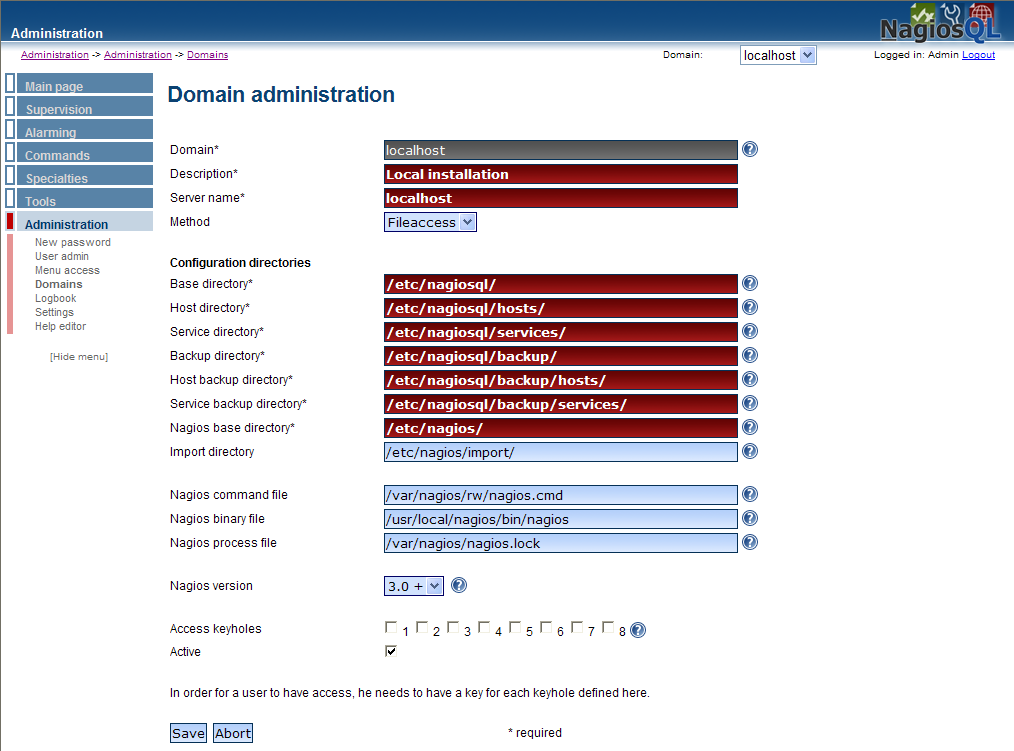Expand the Method Fileaccess dropdown
Image resolution: width=1014 pixels, height=751 pixels.
(430, 222)
